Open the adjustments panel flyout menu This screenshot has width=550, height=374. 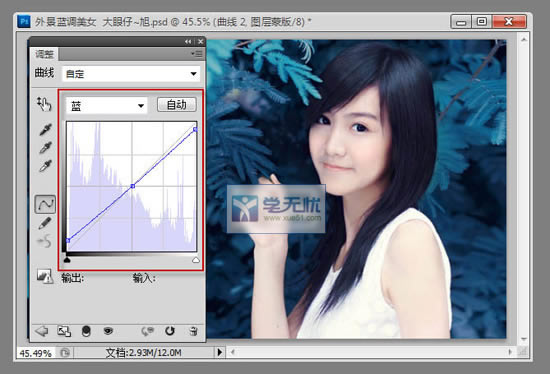click(197, 54)
